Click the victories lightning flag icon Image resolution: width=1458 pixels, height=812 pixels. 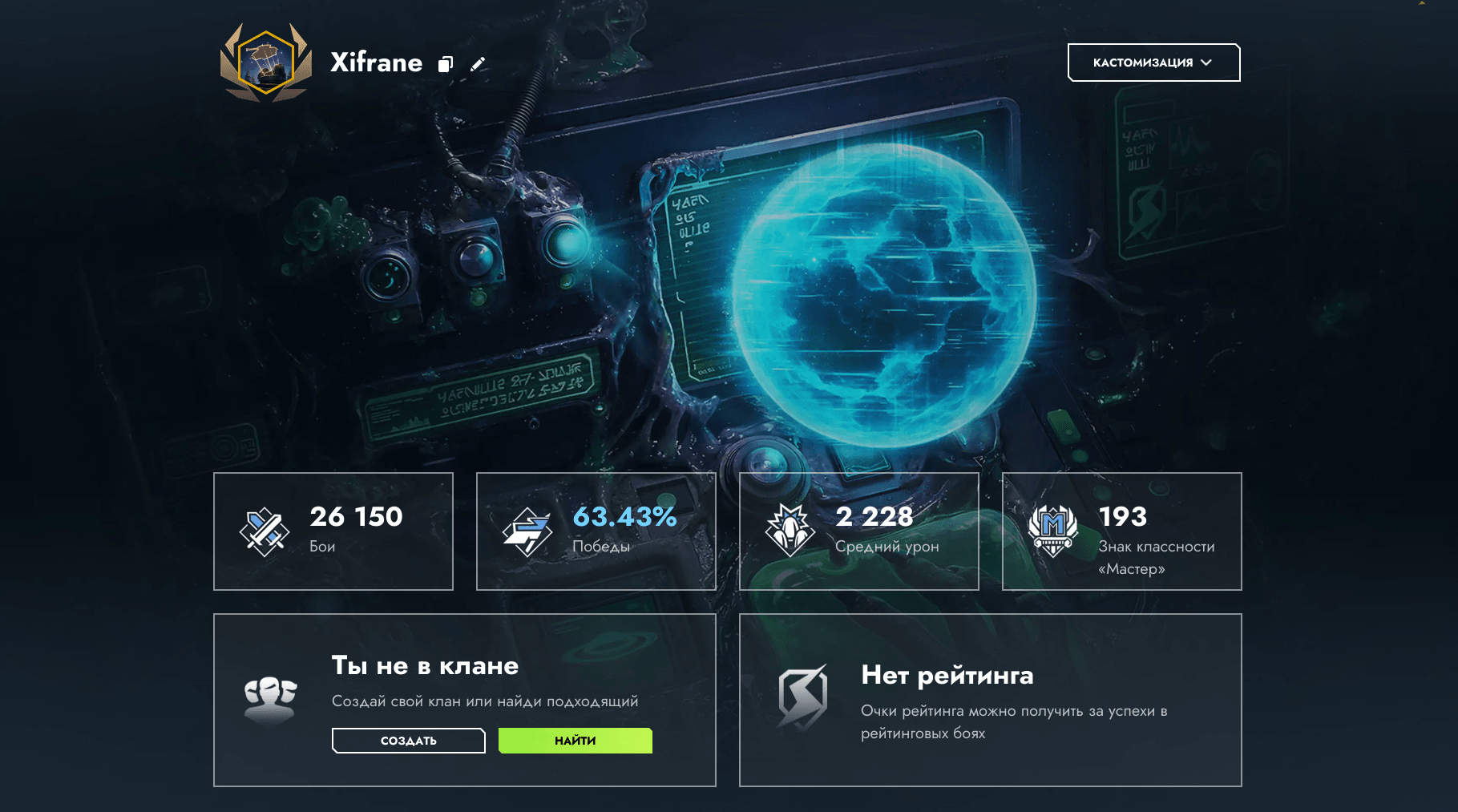point(527,531)
